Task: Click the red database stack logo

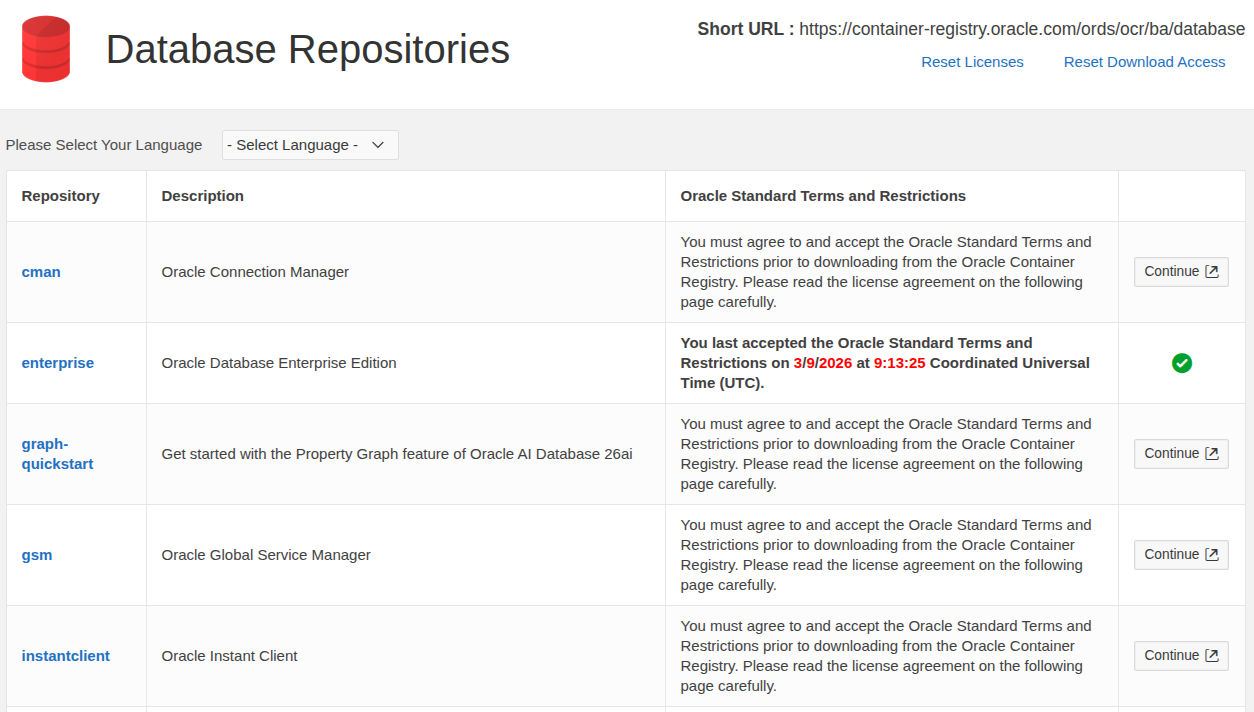Action: 46,49
